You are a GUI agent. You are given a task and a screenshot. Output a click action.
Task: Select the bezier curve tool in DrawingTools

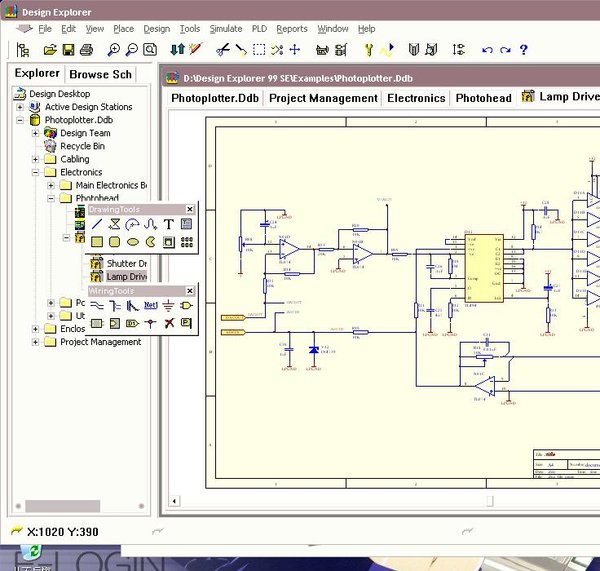click(x=151, y=224)
